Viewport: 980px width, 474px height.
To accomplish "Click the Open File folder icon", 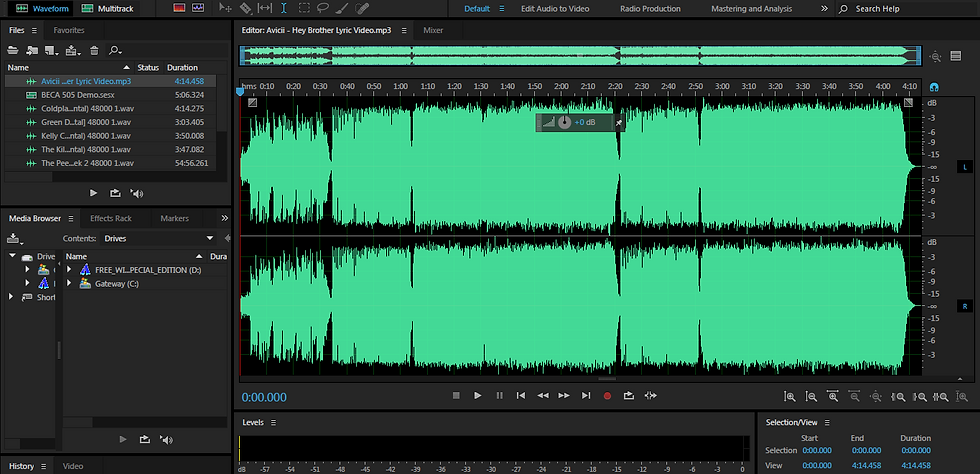I will pyautogui.click(x=15, y=50).
